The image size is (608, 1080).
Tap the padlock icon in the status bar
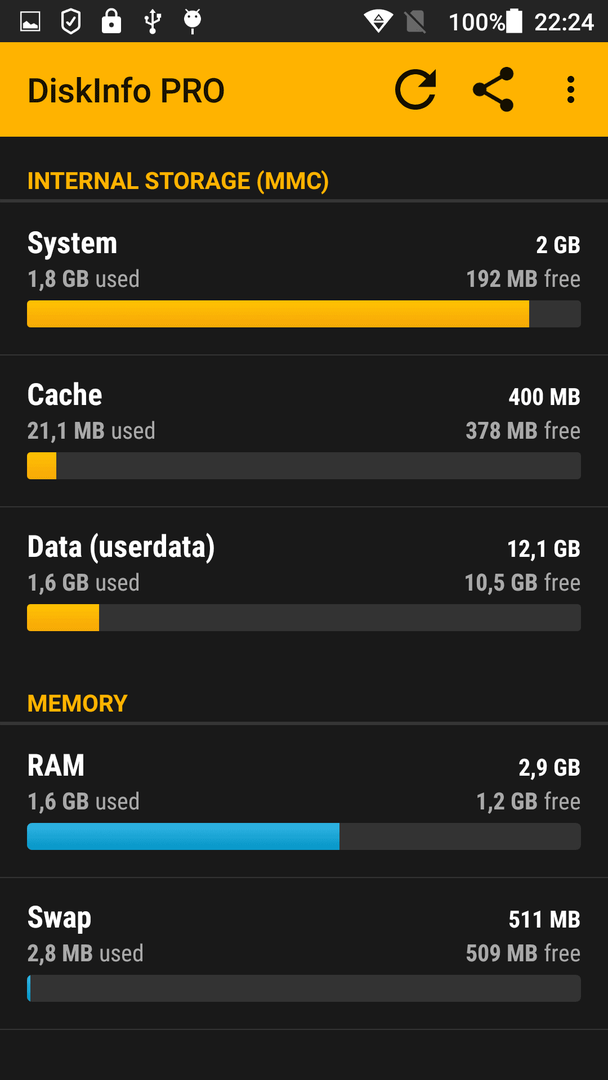click(111, 22)
